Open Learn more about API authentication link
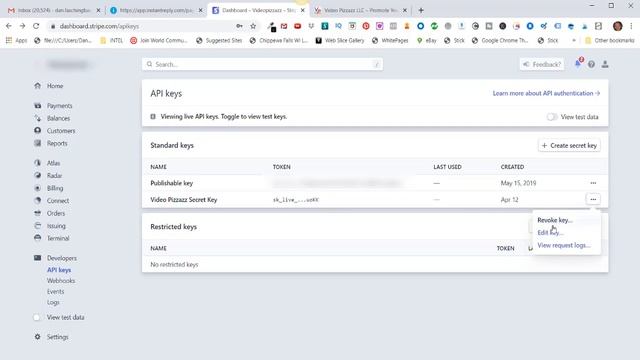 tap(546, 93)
